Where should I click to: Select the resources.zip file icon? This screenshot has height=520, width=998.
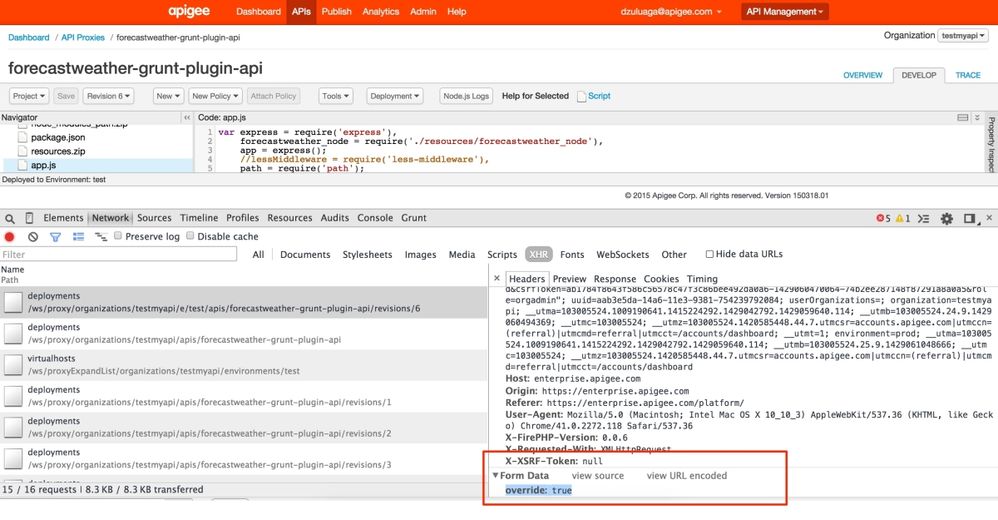click(x=23, y=151)
